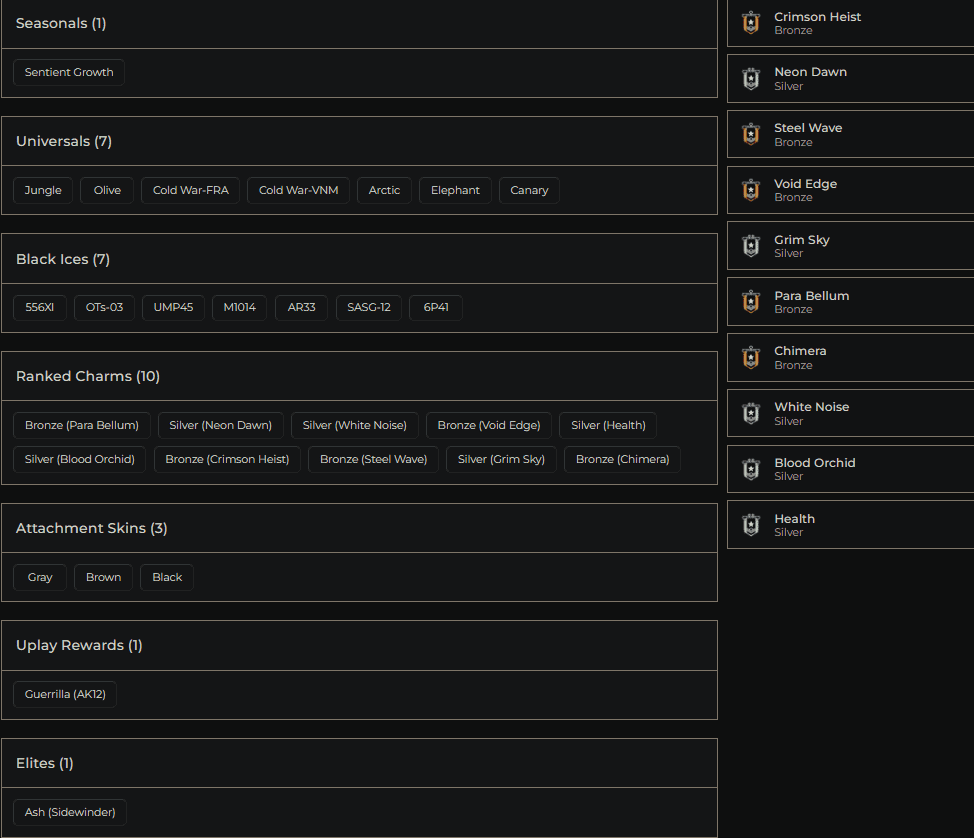Select the Bronze (Chimera) ranked charm
The image size is (974, 838).
click(x=622, y=459)
